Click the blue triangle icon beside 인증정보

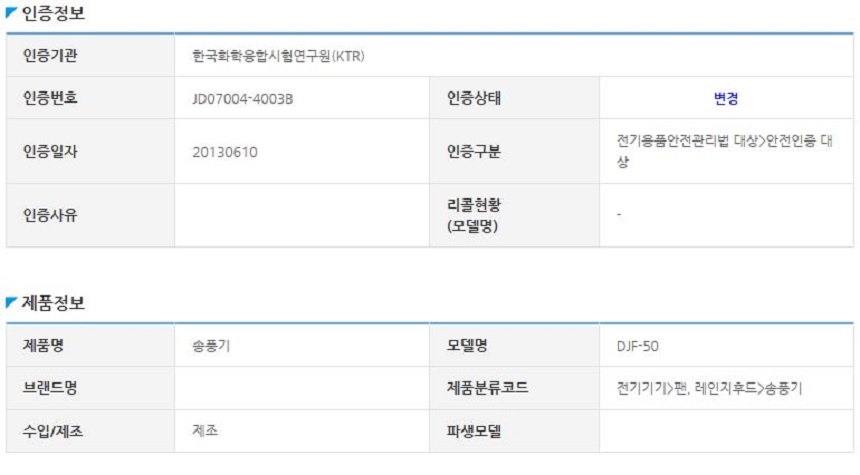point(11,14)
